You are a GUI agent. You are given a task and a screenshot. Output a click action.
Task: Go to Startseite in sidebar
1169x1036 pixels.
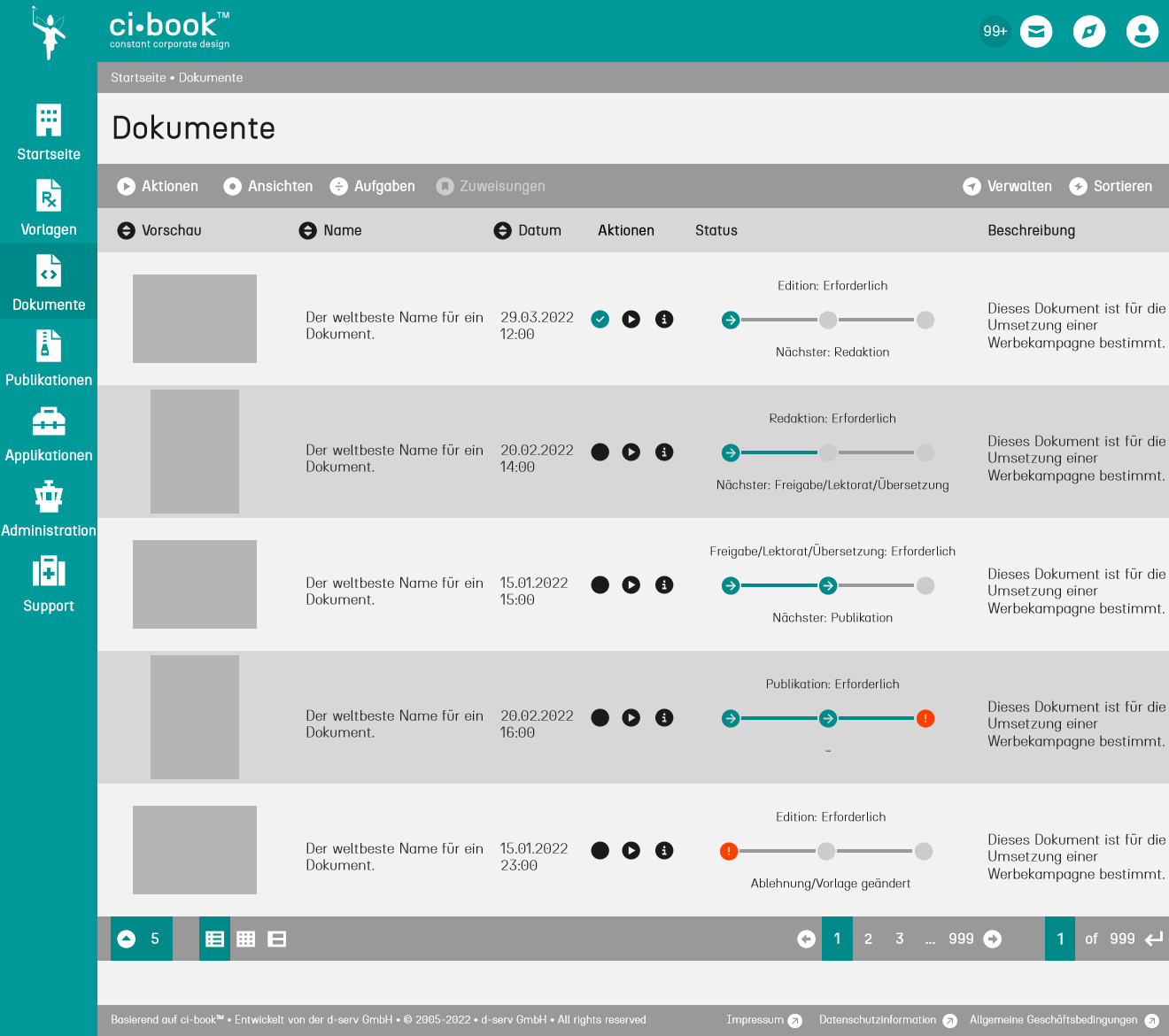49,133
